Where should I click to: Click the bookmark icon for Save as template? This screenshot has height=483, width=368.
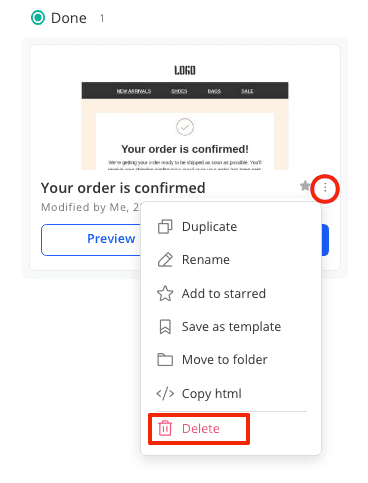click(165, 327)
